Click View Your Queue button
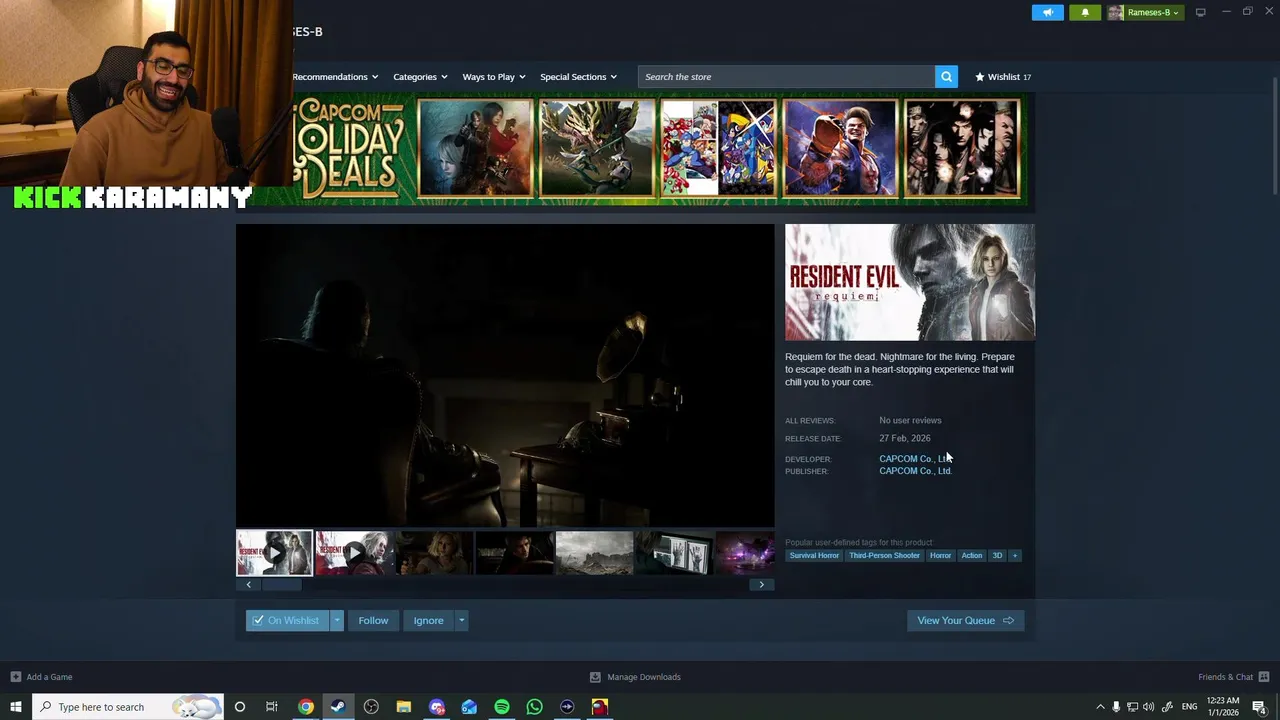 point(965,620)
